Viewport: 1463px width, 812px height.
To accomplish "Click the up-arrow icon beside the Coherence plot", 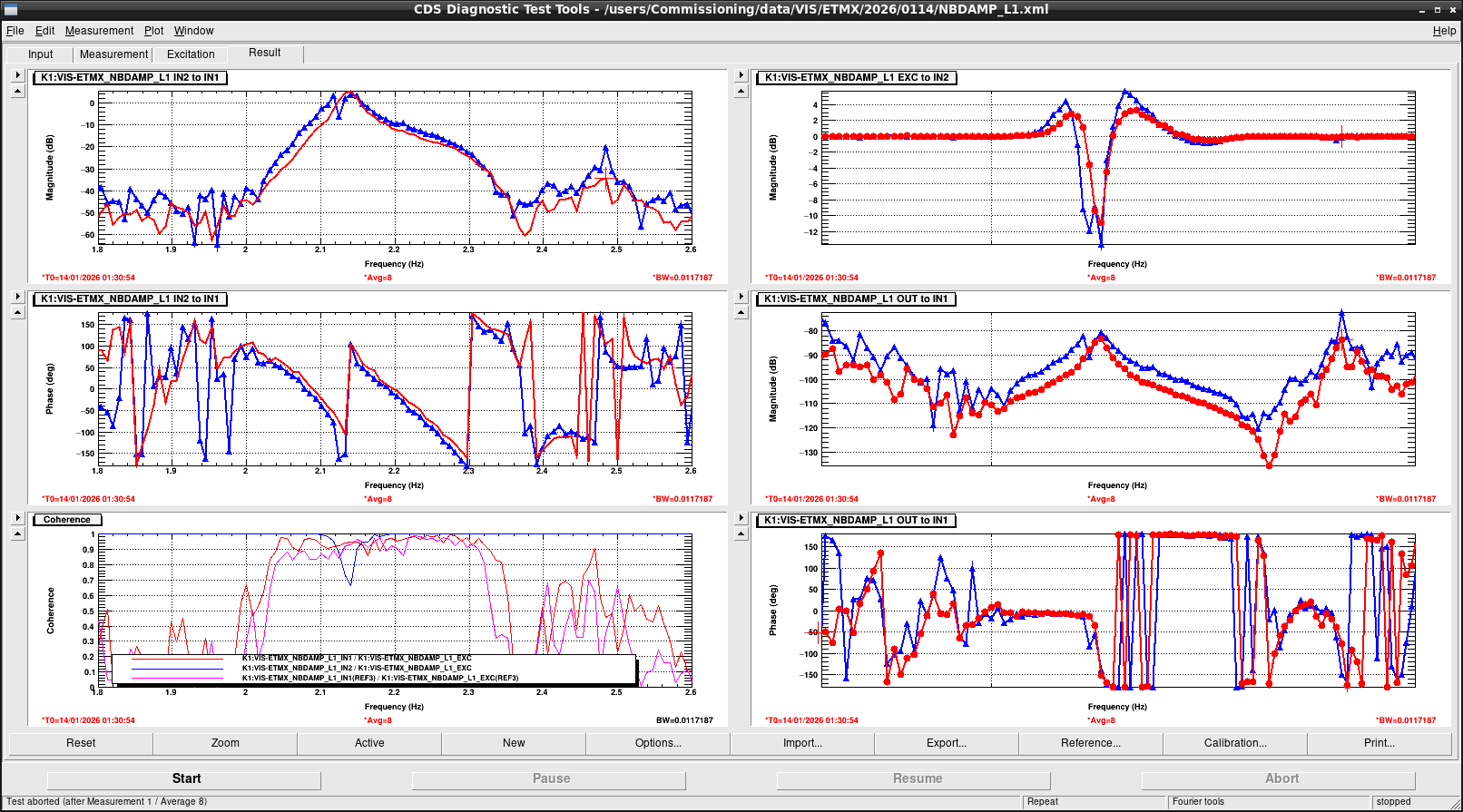I will tap(17, 533).
